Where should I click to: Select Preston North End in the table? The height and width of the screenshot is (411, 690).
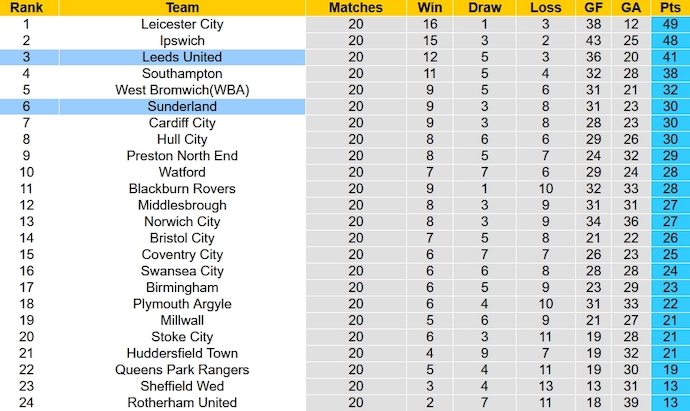pos(182,156)
